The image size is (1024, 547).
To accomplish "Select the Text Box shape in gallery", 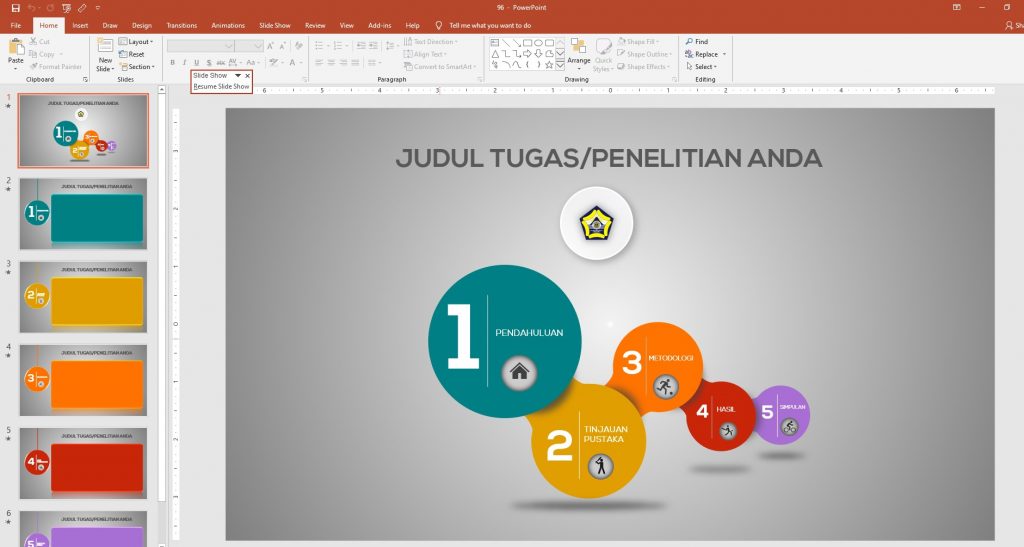I will pos(495,43).
